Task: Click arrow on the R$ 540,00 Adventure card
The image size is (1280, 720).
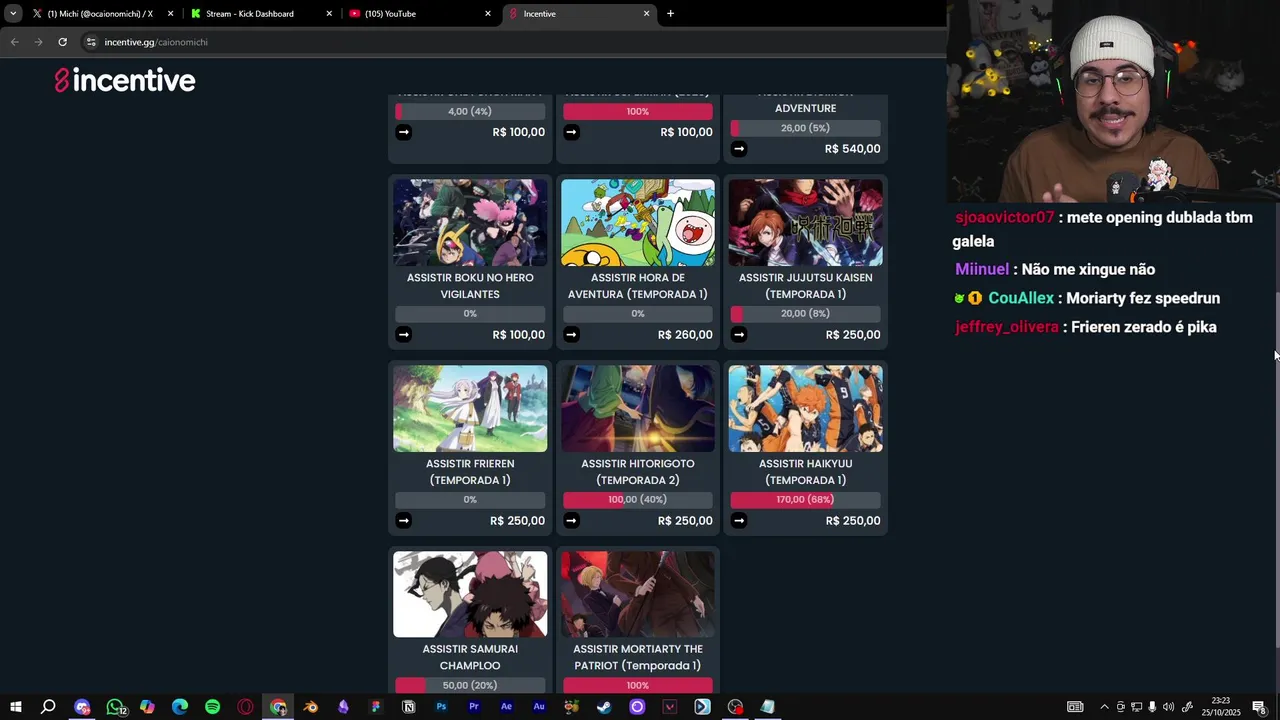Action: (x=739, y=149)
